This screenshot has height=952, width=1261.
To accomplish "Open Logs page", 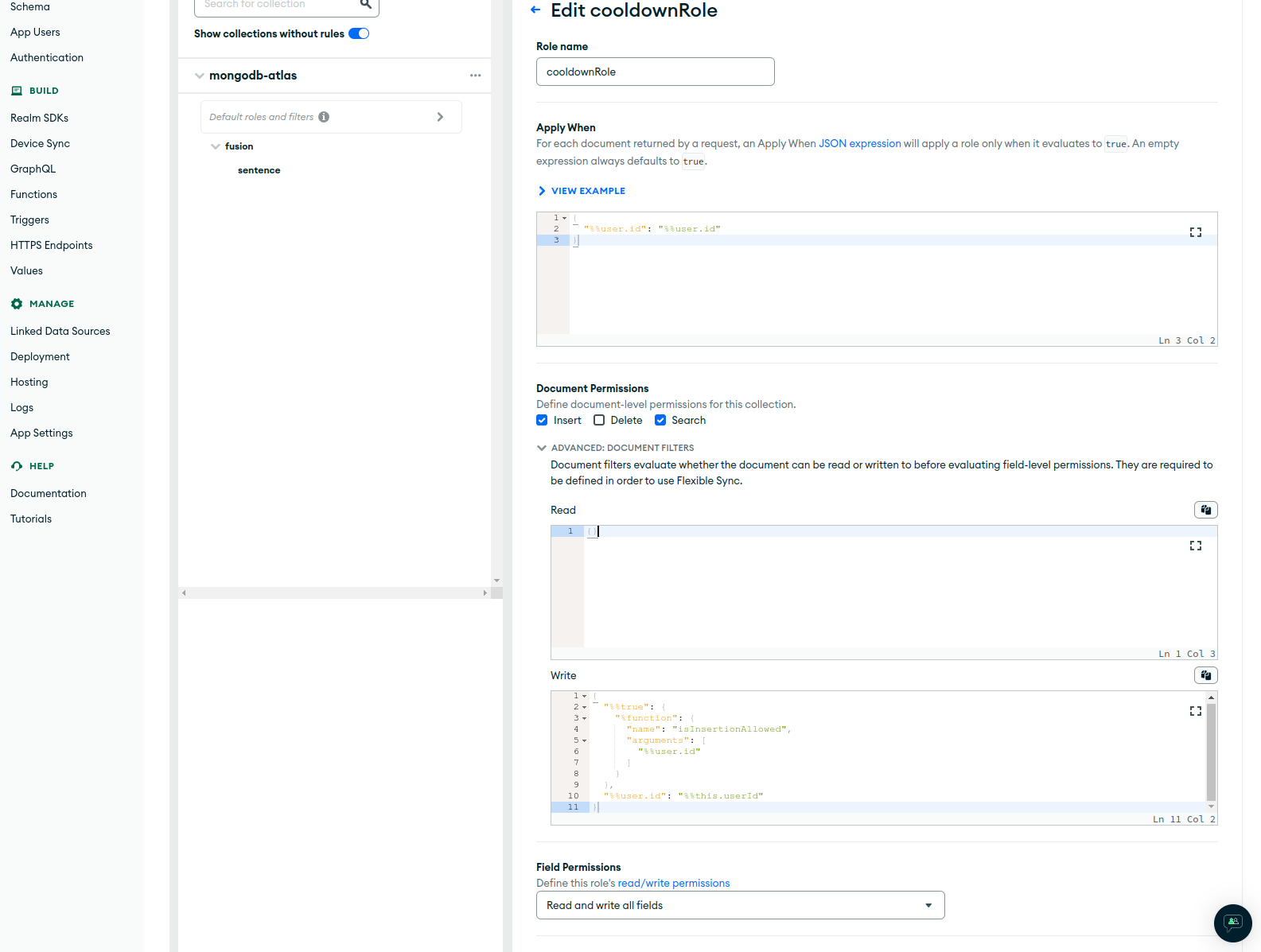I will (21, 407).
